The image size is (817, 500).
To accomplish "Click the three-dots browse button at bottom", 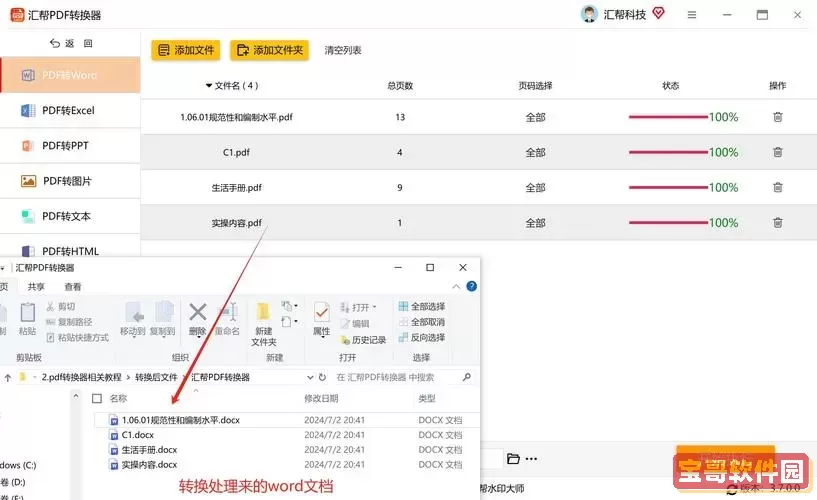I will [531, 459].
